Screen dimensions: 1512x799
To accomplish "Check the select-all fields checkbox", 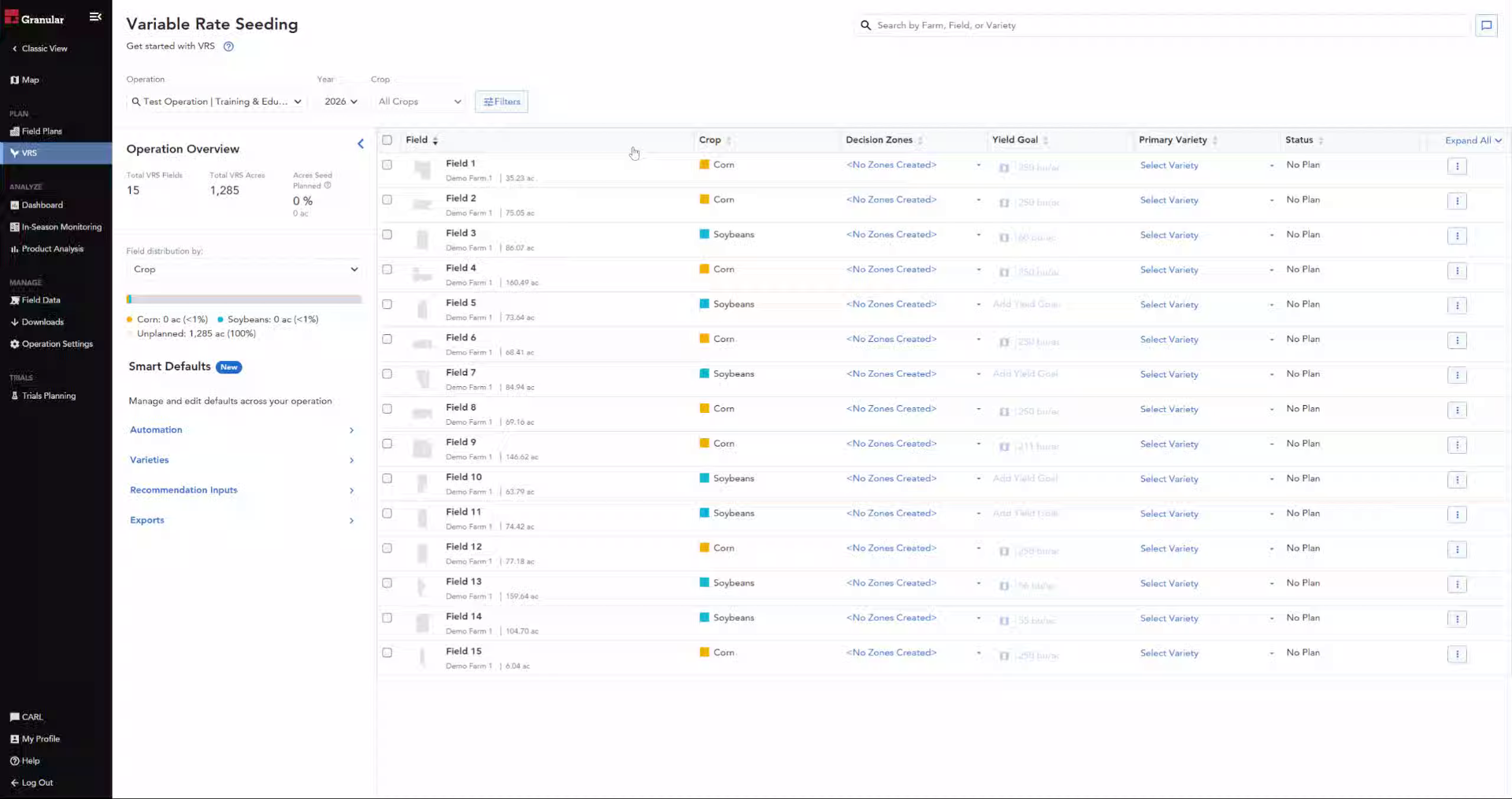I will (387, 140).
